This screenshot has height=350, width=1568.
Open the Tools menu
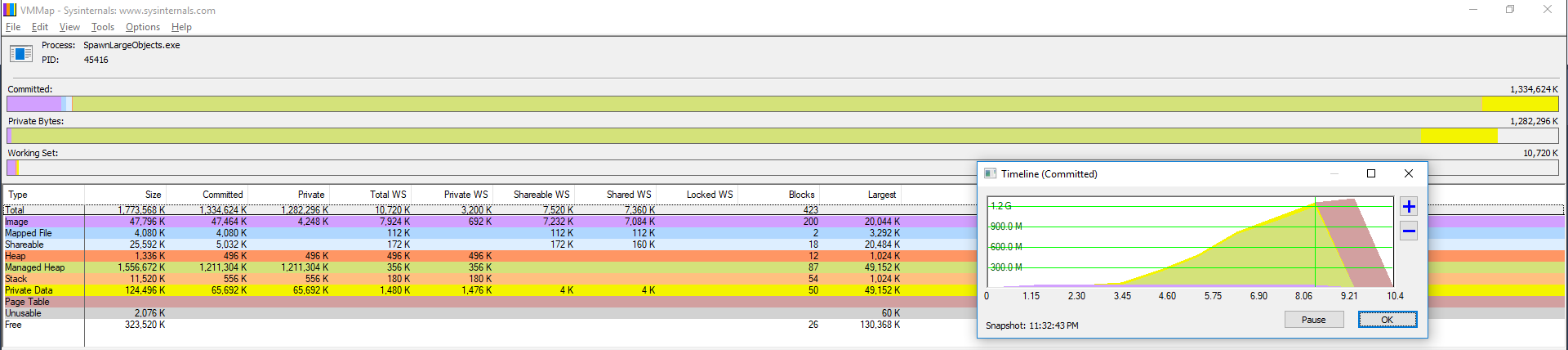pyautogui.click(x=103, y=27)
